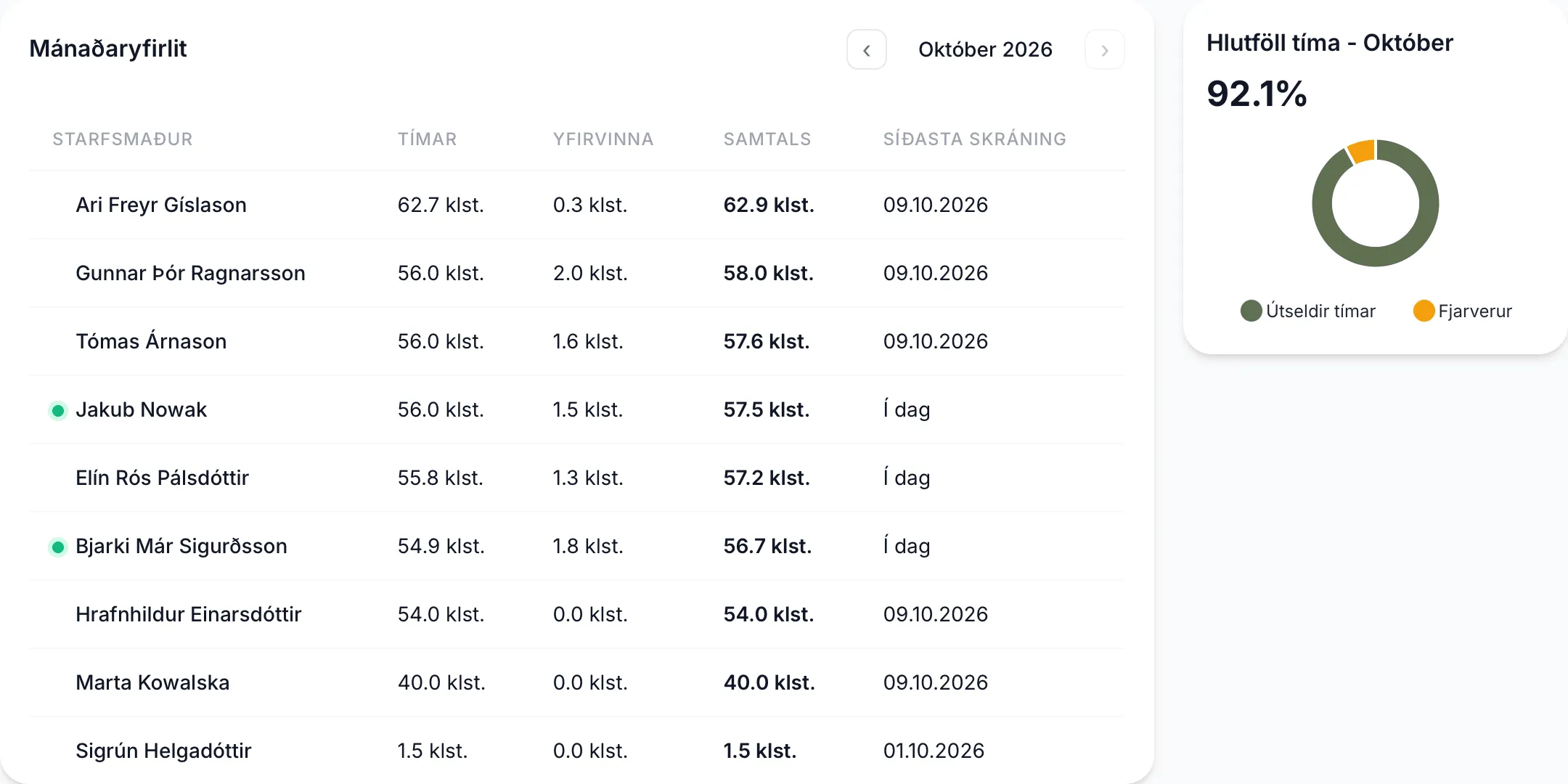Open employee Bjarki Már Sigurðsson
1568x784 pixels.
coord(181,546)
